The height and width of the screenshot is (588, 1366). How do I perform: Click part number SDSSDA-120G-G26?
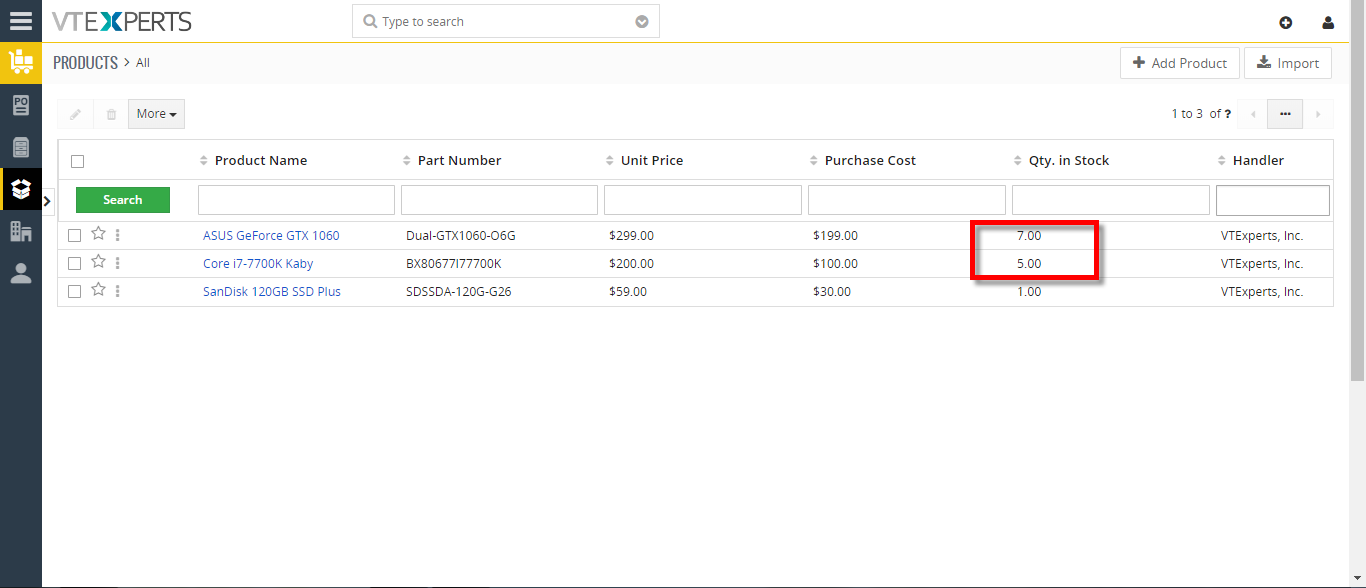pyautogui.click(x=459, y=292)
